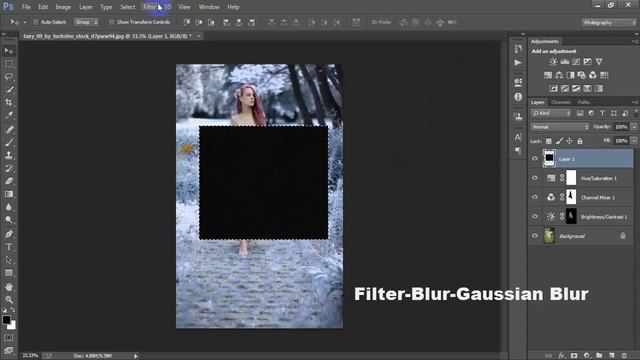Add a Brightness/Contrast adjustment from Adjustments panel
Viewport: 640px width, 360px height.
tap(553, 62)
